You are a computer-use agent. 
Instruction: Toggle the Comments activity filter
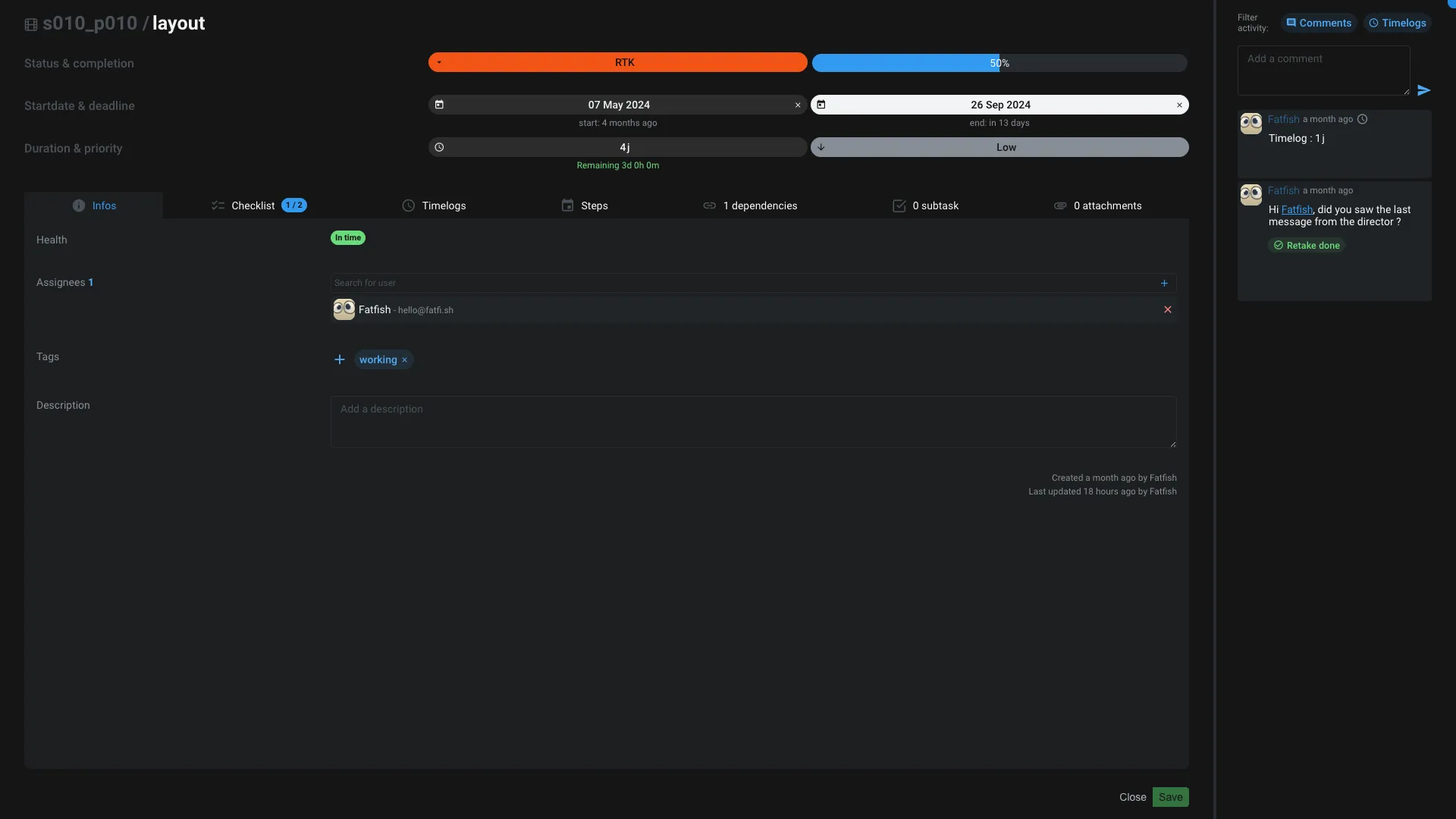pyautogui.click(x=1319, y=23)
